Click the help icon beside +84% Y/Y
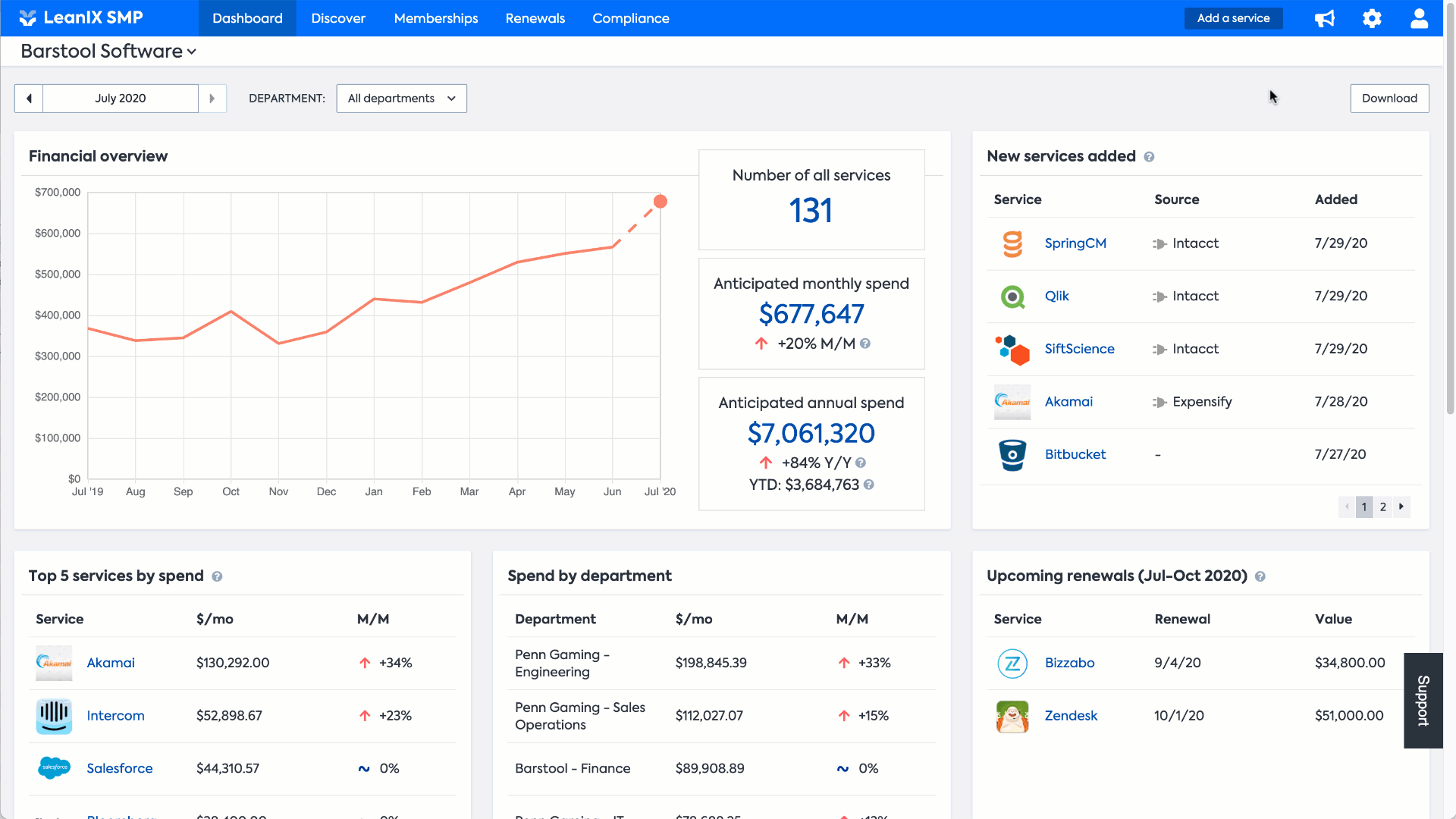The height and width of the screenshot is (819, 1456). point(861,463)
